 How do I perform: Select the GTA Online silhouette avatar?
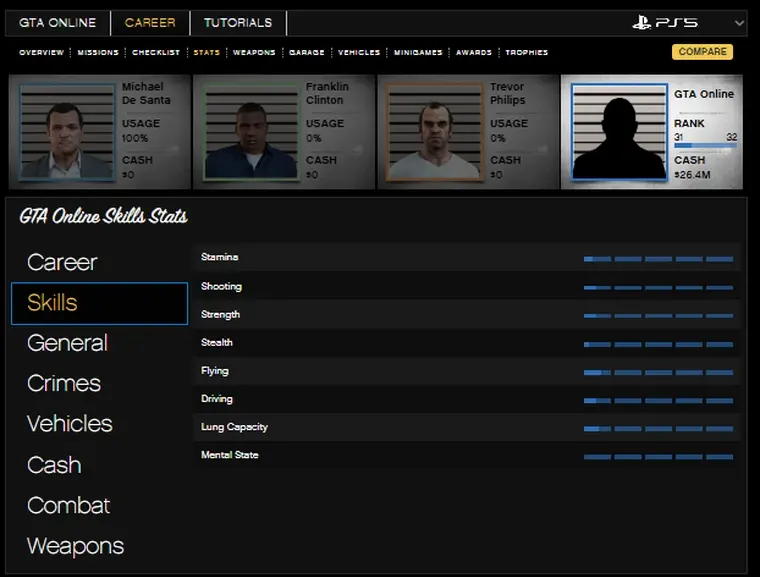(x=619, y=131)
